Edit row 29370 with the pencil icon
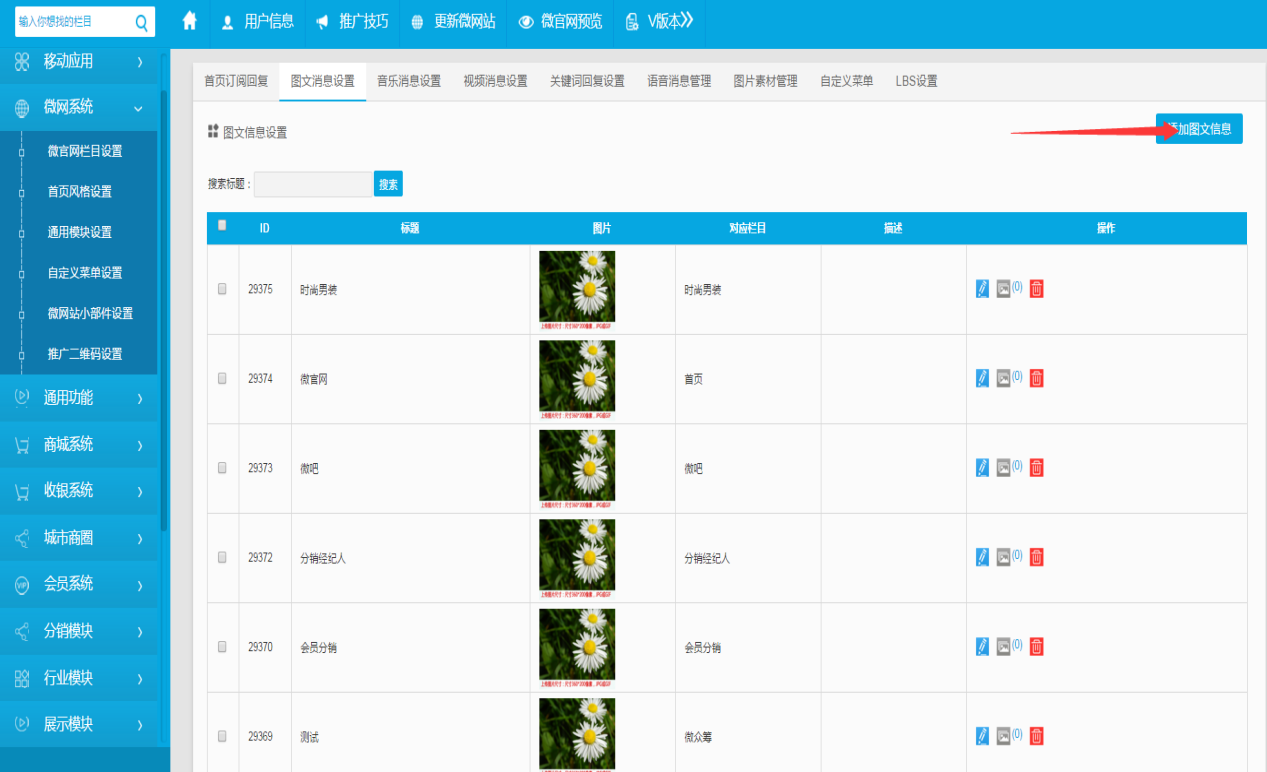 (982, 647)
